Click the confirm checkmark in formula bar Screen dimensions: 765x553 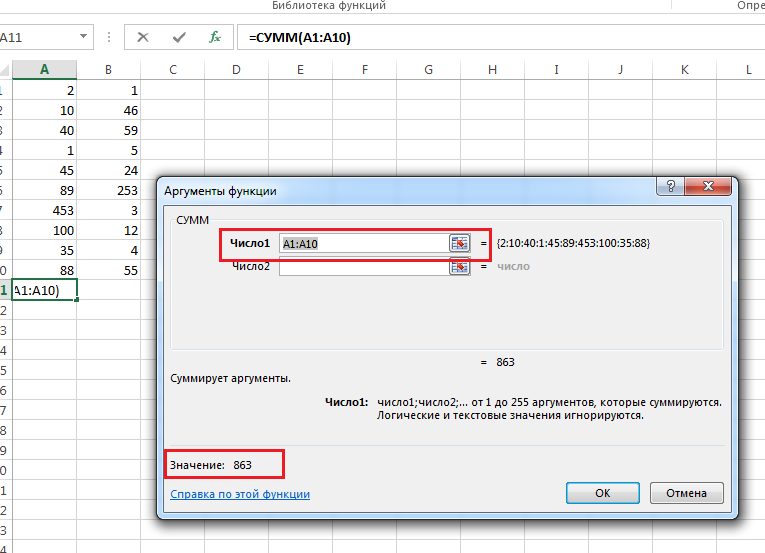click(x=179, y=37)
